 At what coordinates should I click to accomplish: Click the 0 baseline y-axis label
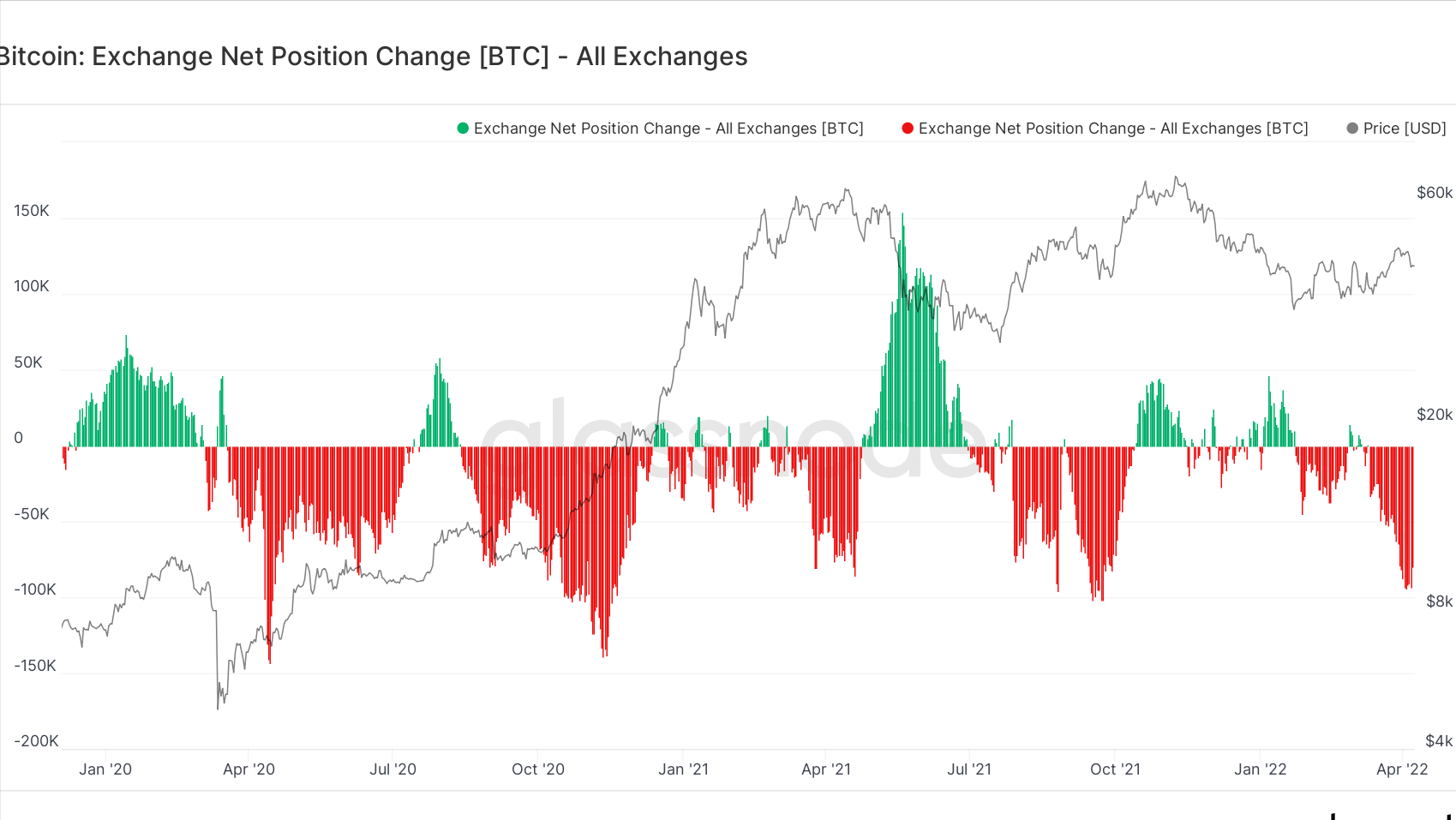[x=19, y=438]
